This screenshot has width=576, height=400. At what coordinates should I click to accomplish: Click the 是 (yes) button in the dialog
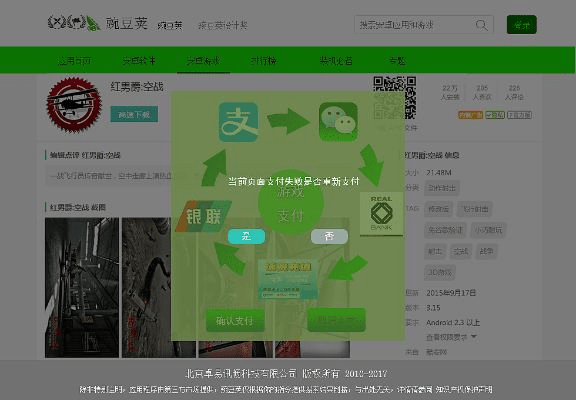[246, 236]
